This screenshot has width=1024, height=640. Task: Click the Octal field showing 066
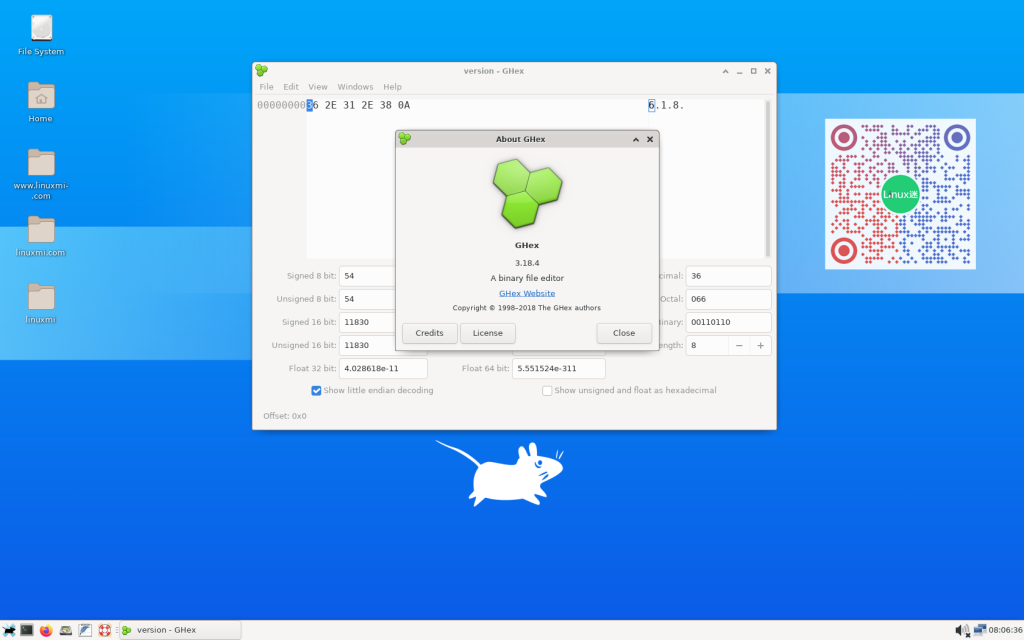(728, 299)
